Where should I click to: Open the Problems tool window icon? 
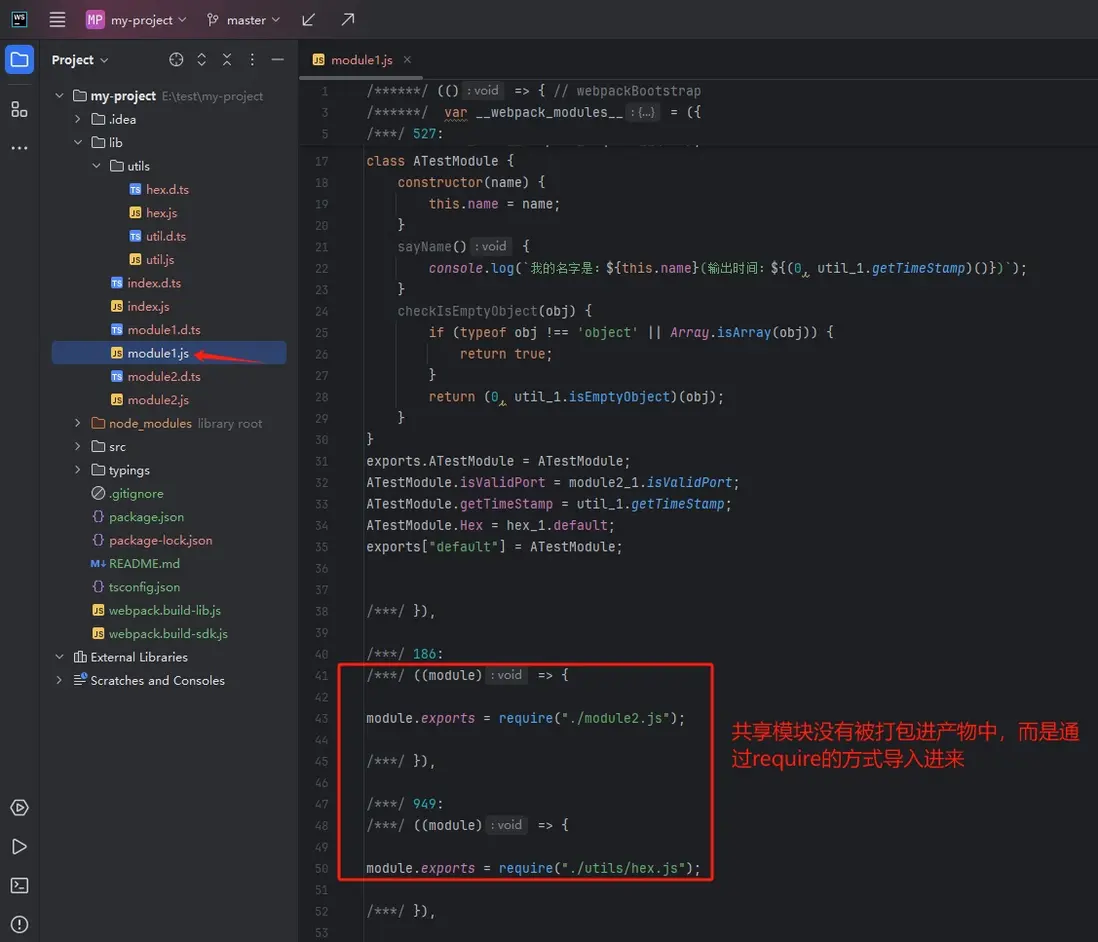click(19, 924)
